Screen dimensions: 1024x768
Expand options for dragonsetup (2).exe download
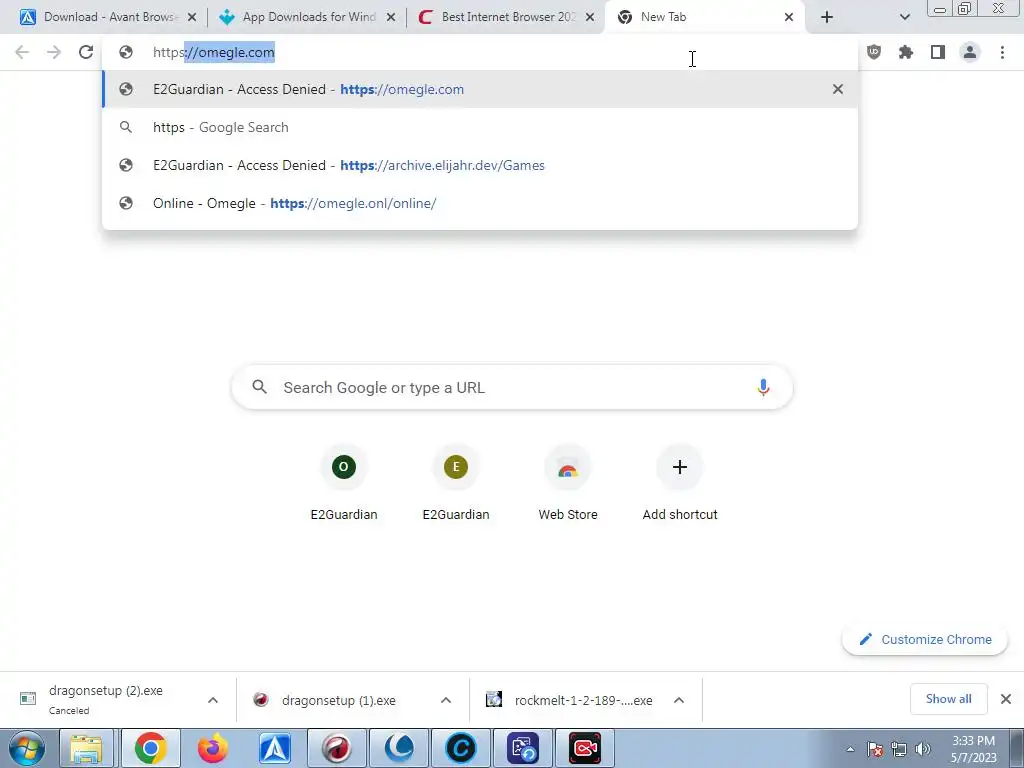click(213, 700)
